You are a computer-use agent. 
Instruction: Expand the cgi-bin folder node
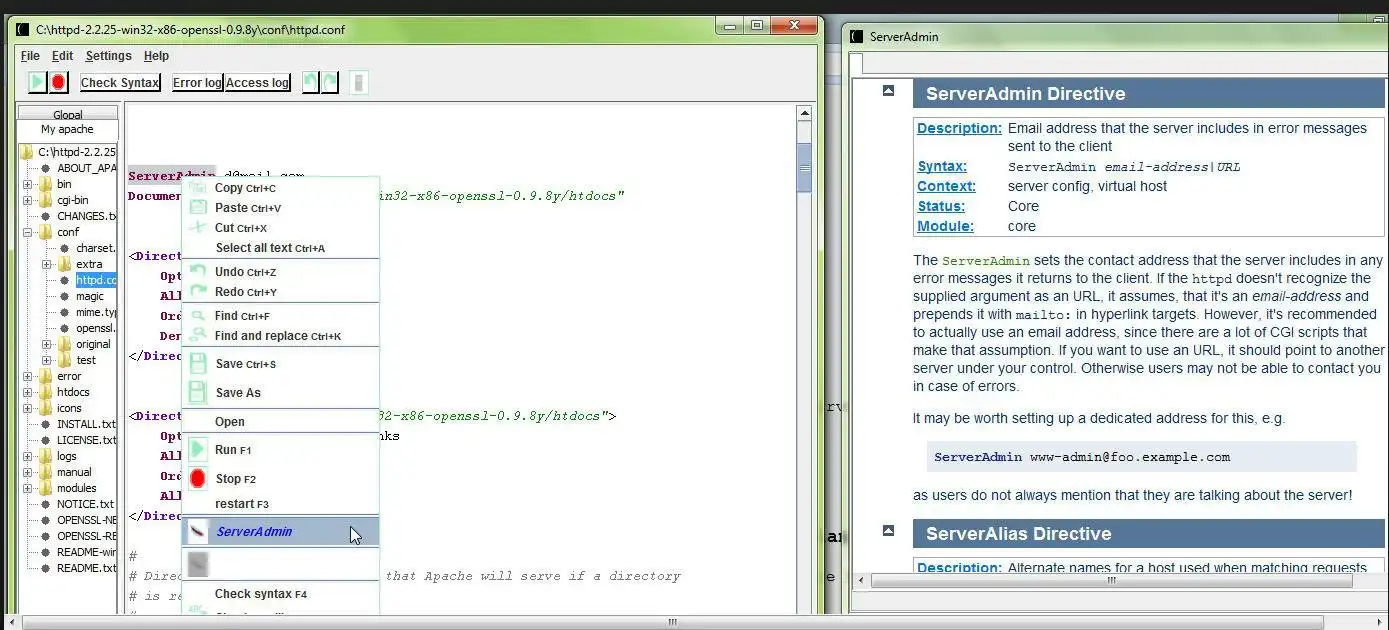tap(28, 200)
